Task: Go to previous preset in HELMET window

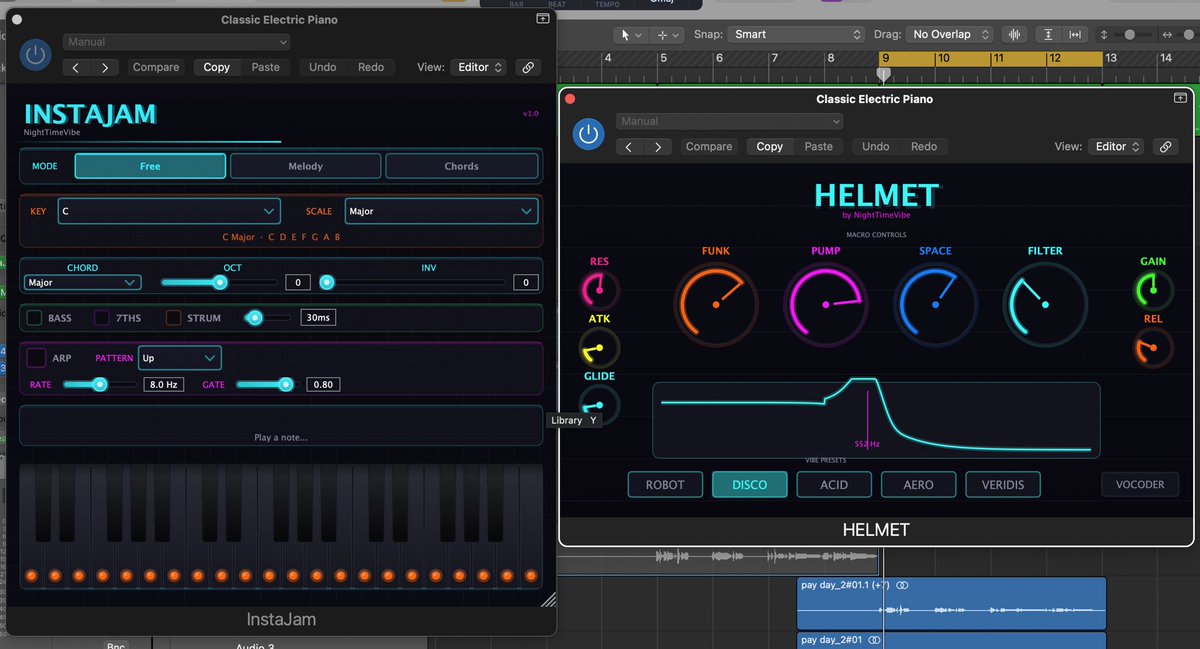Action: point(629,146)
